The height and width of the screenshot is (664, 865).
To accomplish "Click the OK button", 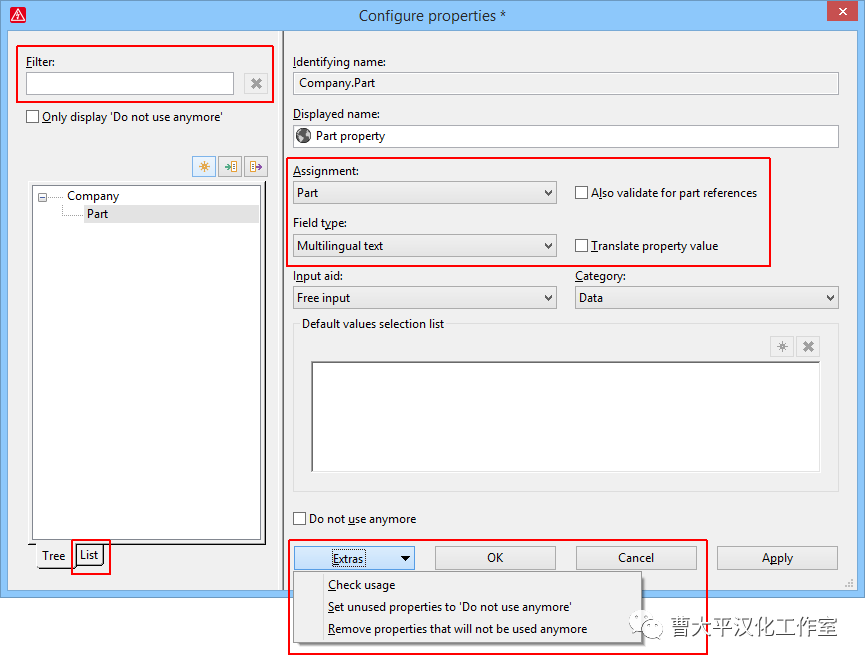I will click(x=495, y=558).
